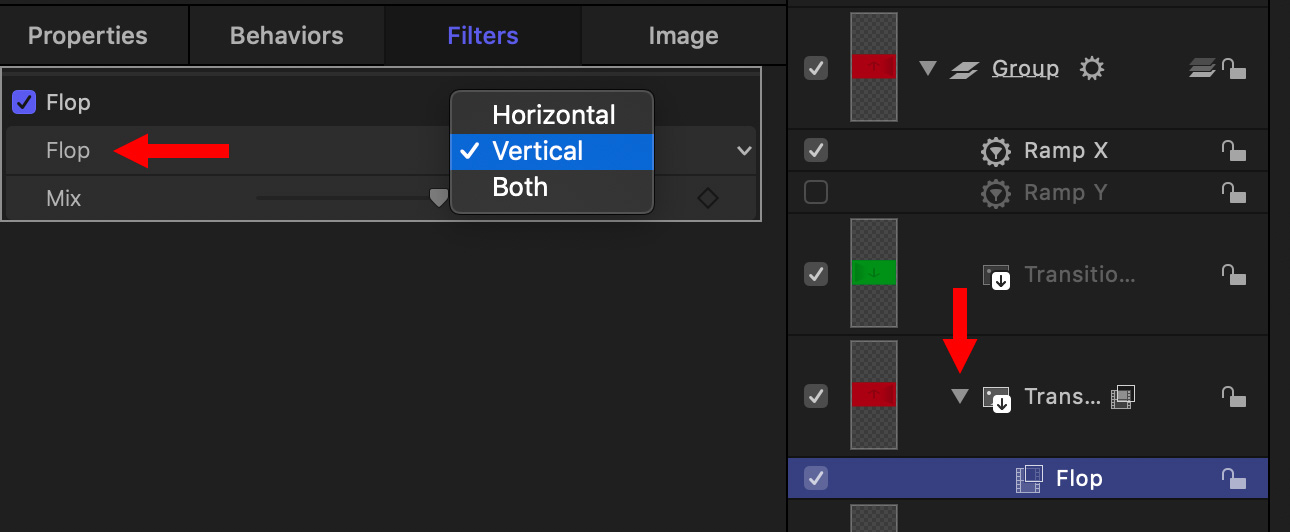This screenshot has height=532, width=1290.
Task: Disable the Flop filter checkbox in Inspector
Action: coord(25,102)
